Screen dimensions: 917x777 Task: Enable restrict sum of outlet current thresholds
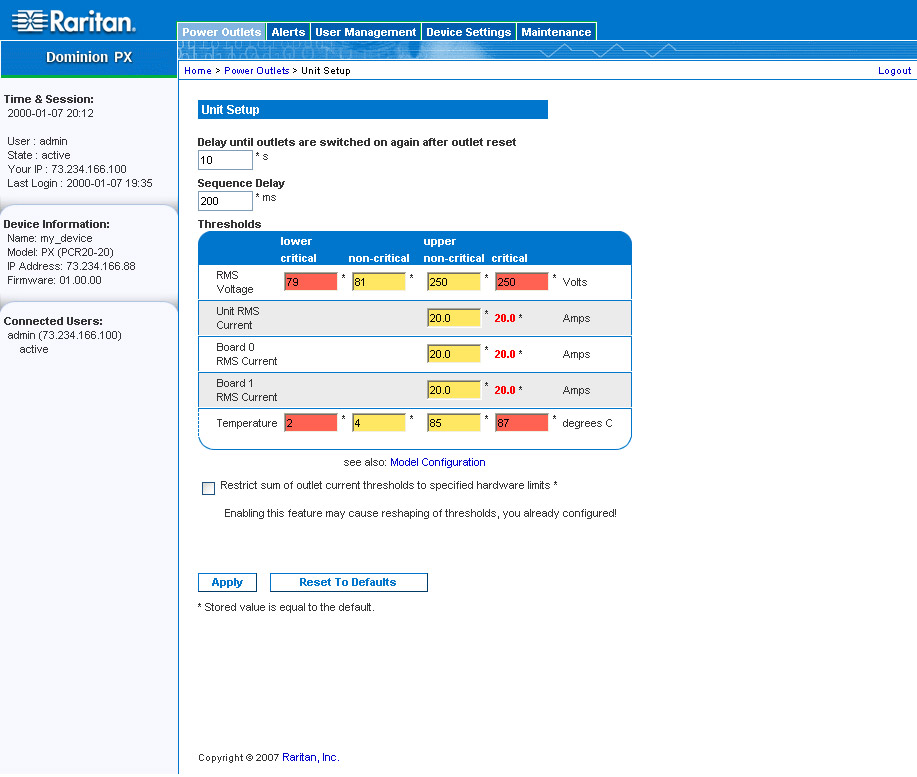pyautogui.click(x=208, y=488)
